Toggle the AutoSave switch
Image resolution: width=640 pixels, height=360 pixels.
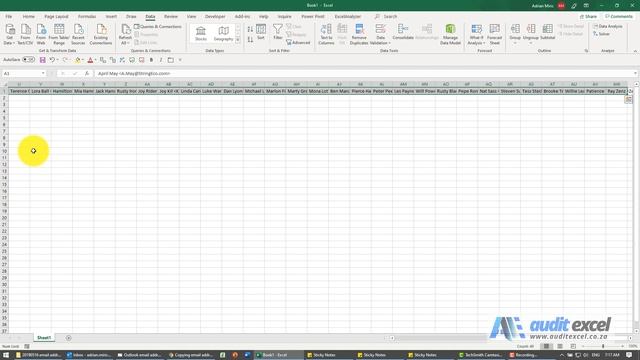(28, 60)
